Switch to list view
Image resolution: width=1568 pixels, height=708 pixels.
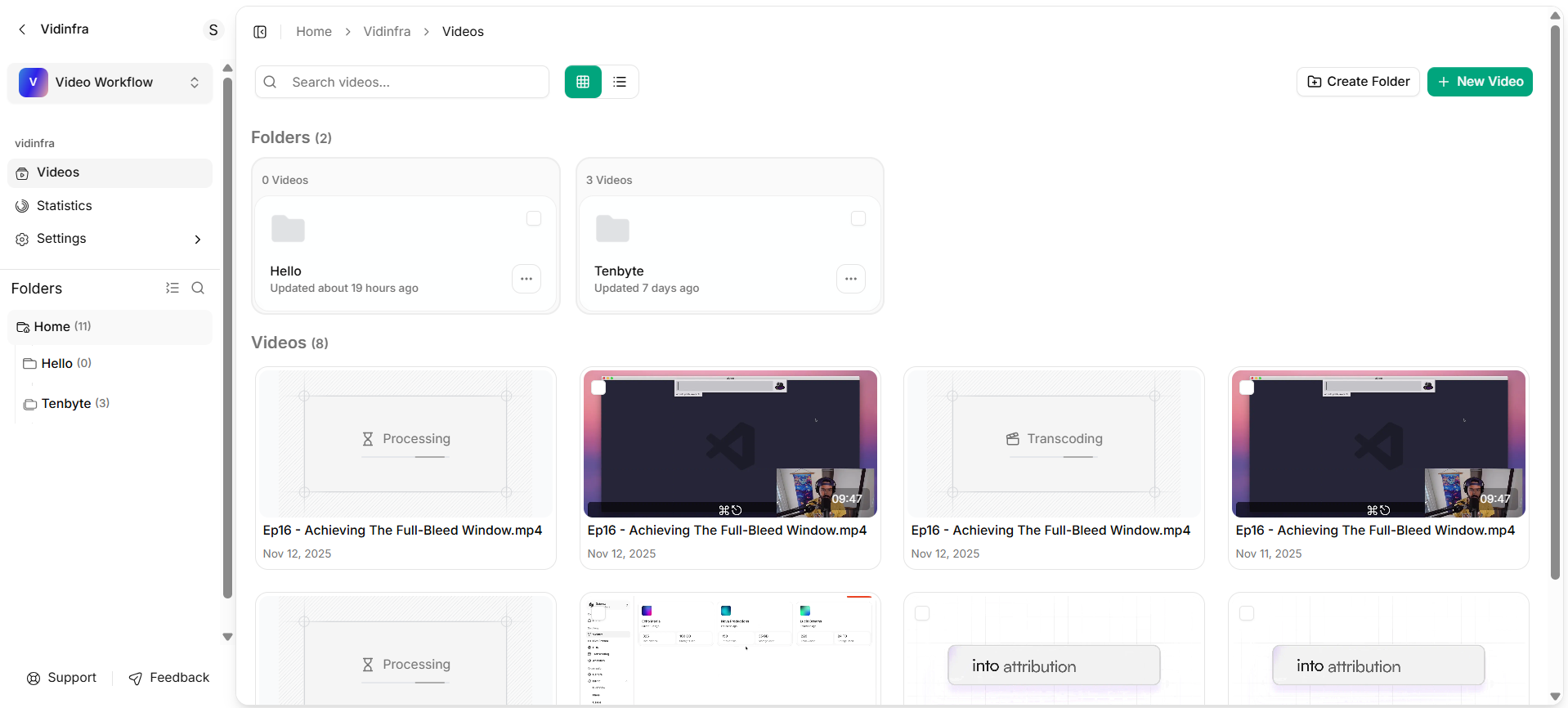point(620,82)
